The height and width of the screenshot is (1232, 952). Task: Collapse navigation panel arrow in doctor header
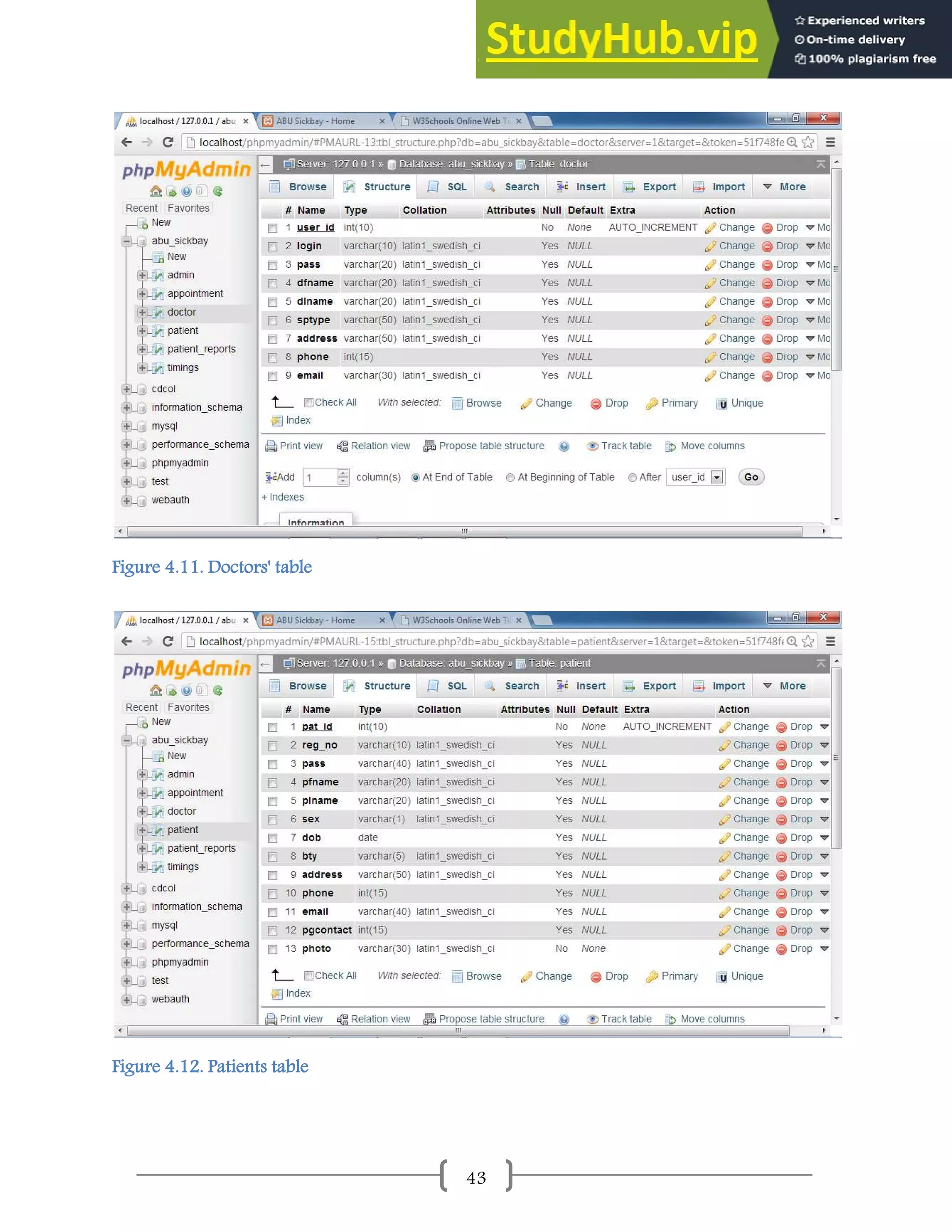265,165
